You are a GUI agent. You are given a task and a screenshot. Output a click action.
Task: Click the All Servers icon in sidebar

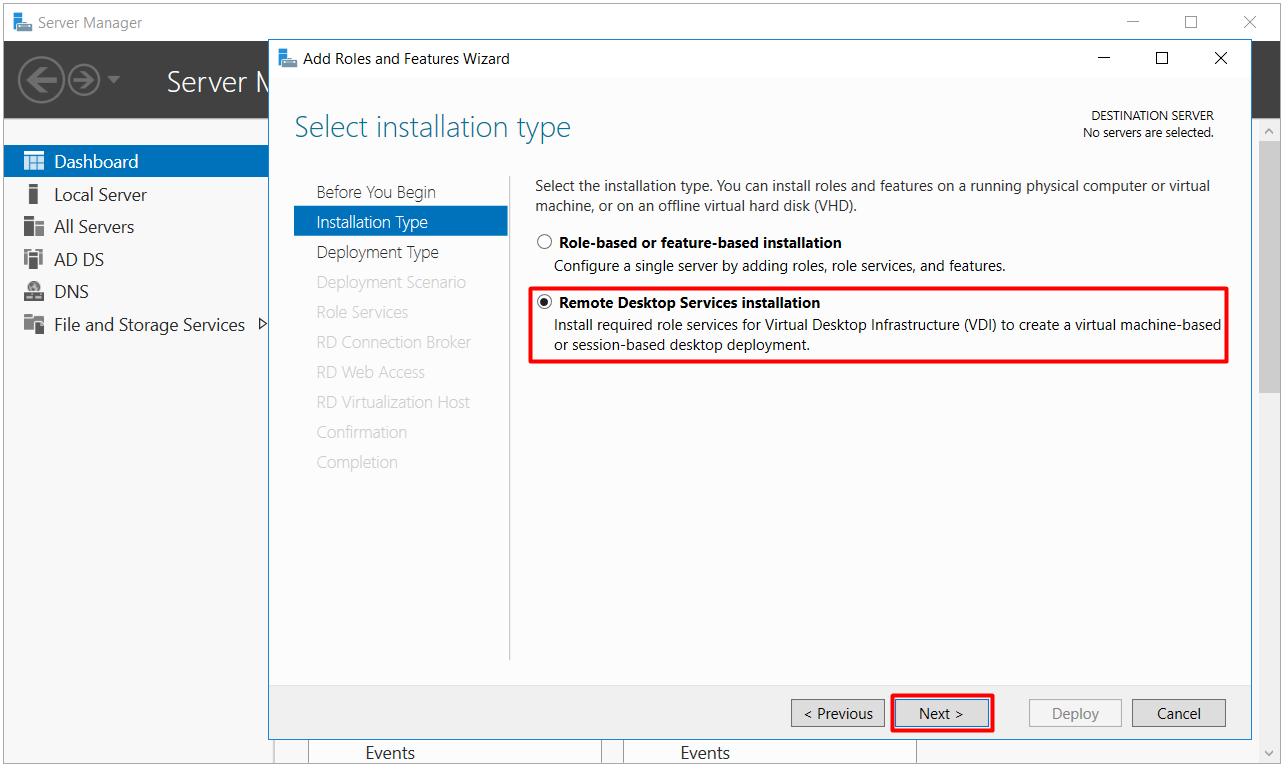(34, 226)
